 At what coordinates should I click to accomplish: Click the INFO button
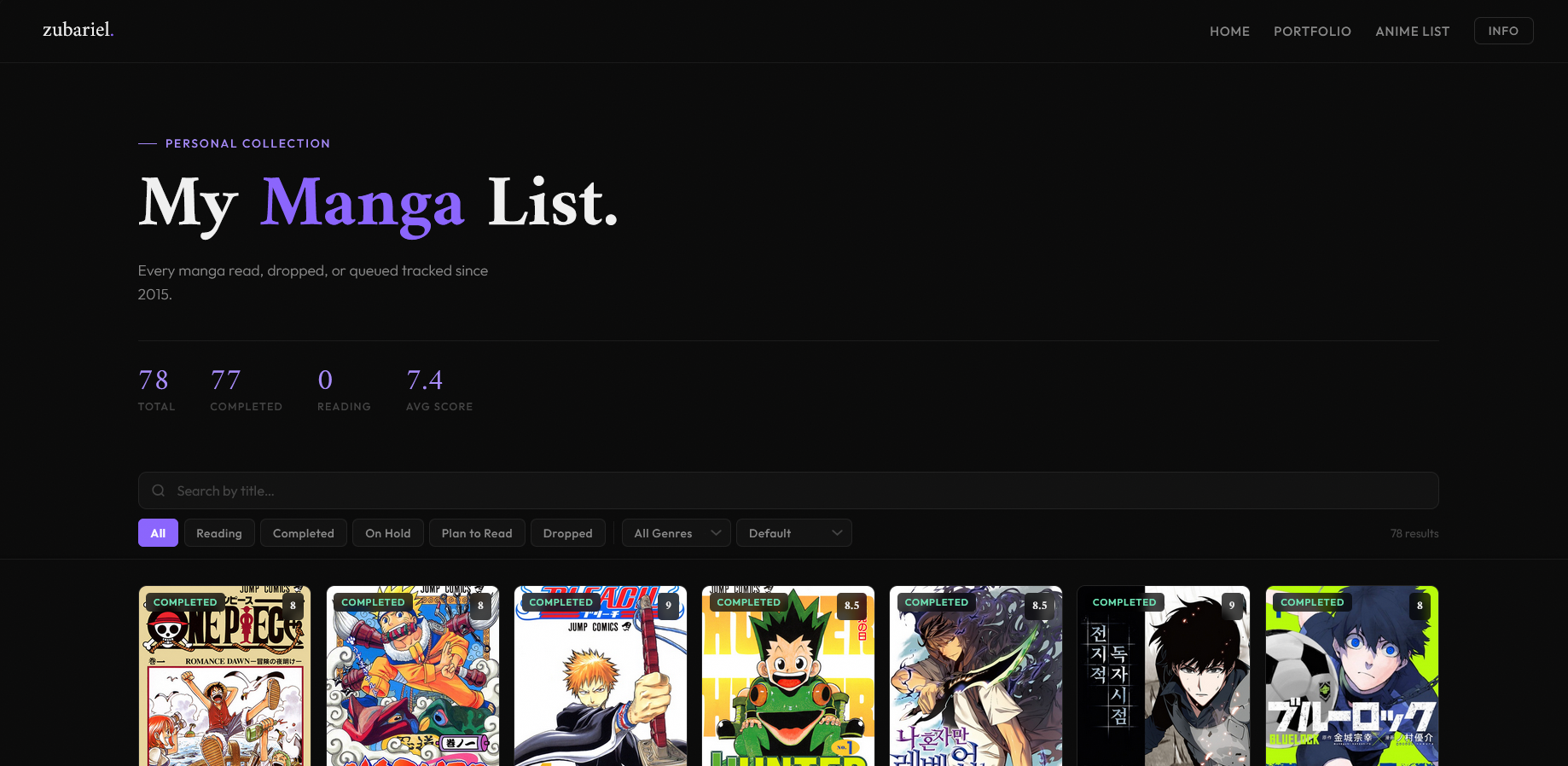tap(1503, 31)
